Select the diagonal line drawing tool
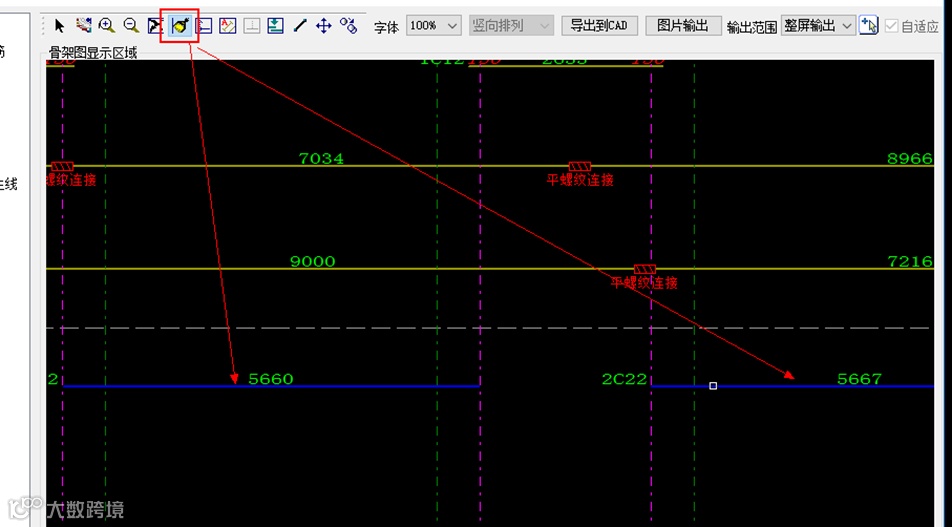 click(x=300, y=26)
